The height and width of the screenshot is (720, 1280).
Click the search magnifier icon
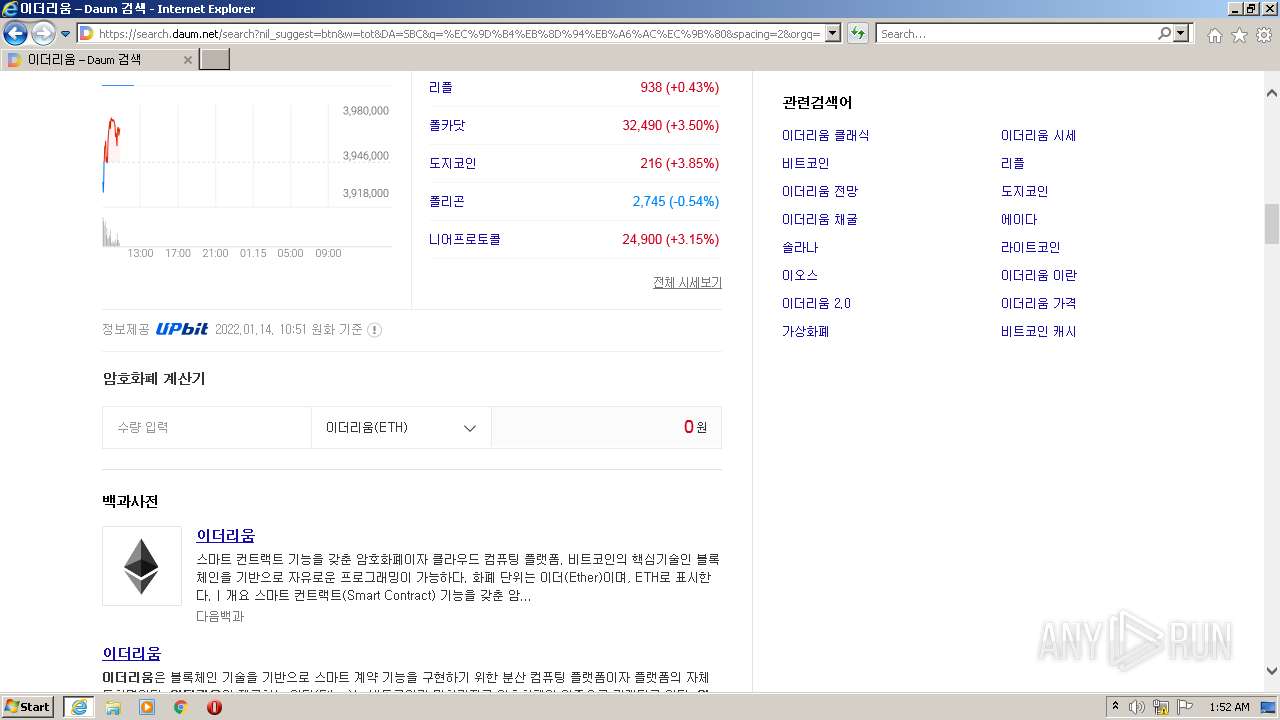(x=1164, y=34)
